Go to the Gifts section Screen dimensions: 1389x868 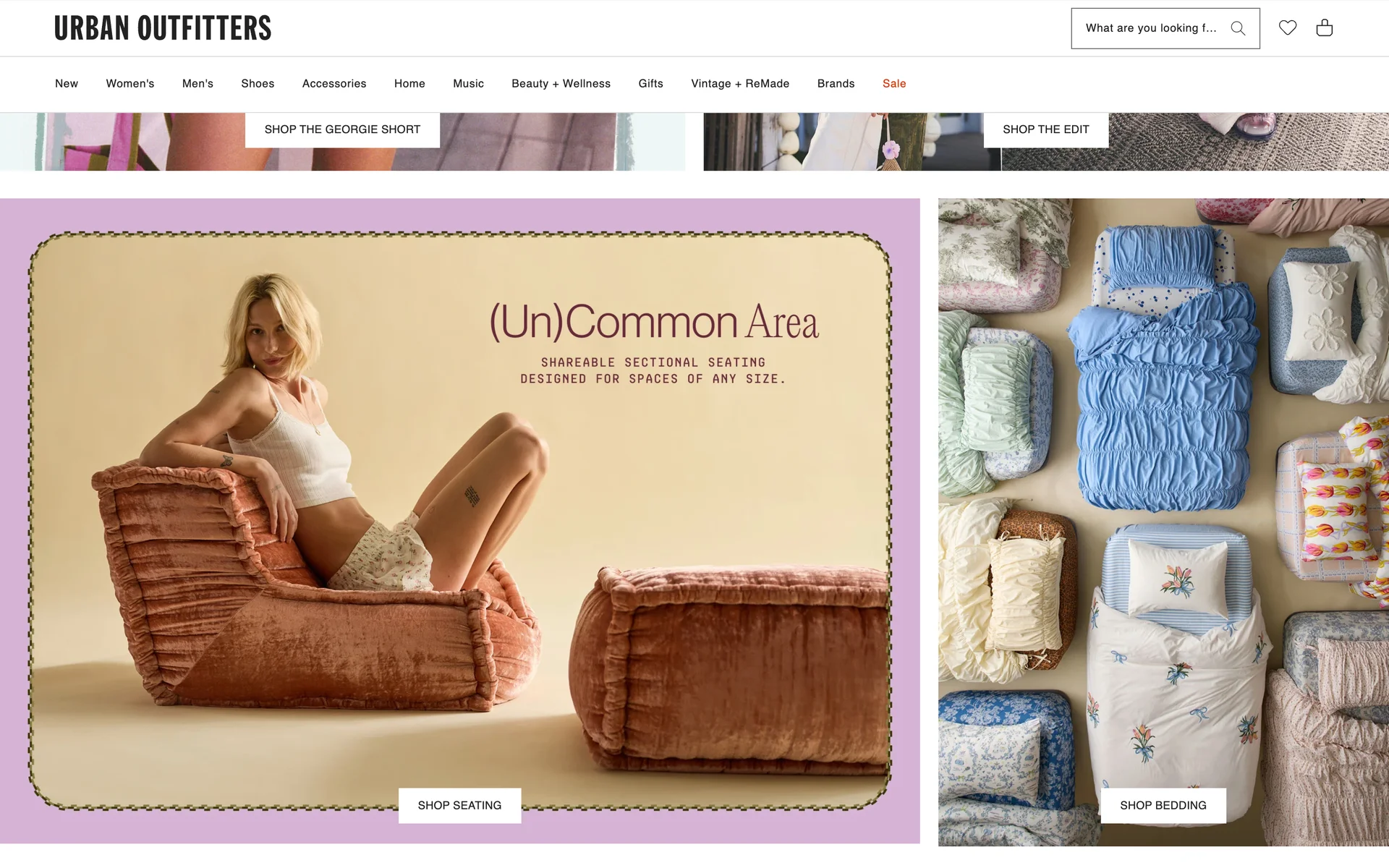(x=650, y=84)
